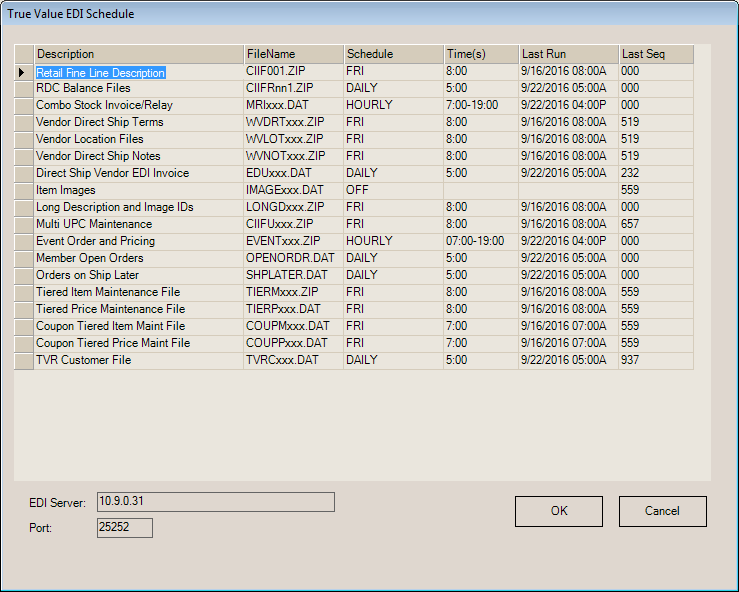The height and width of the screenshot is (592, 739).
Task: Click the CIIFUxxx.ZIP filename cell
Action: click(294, 224)
